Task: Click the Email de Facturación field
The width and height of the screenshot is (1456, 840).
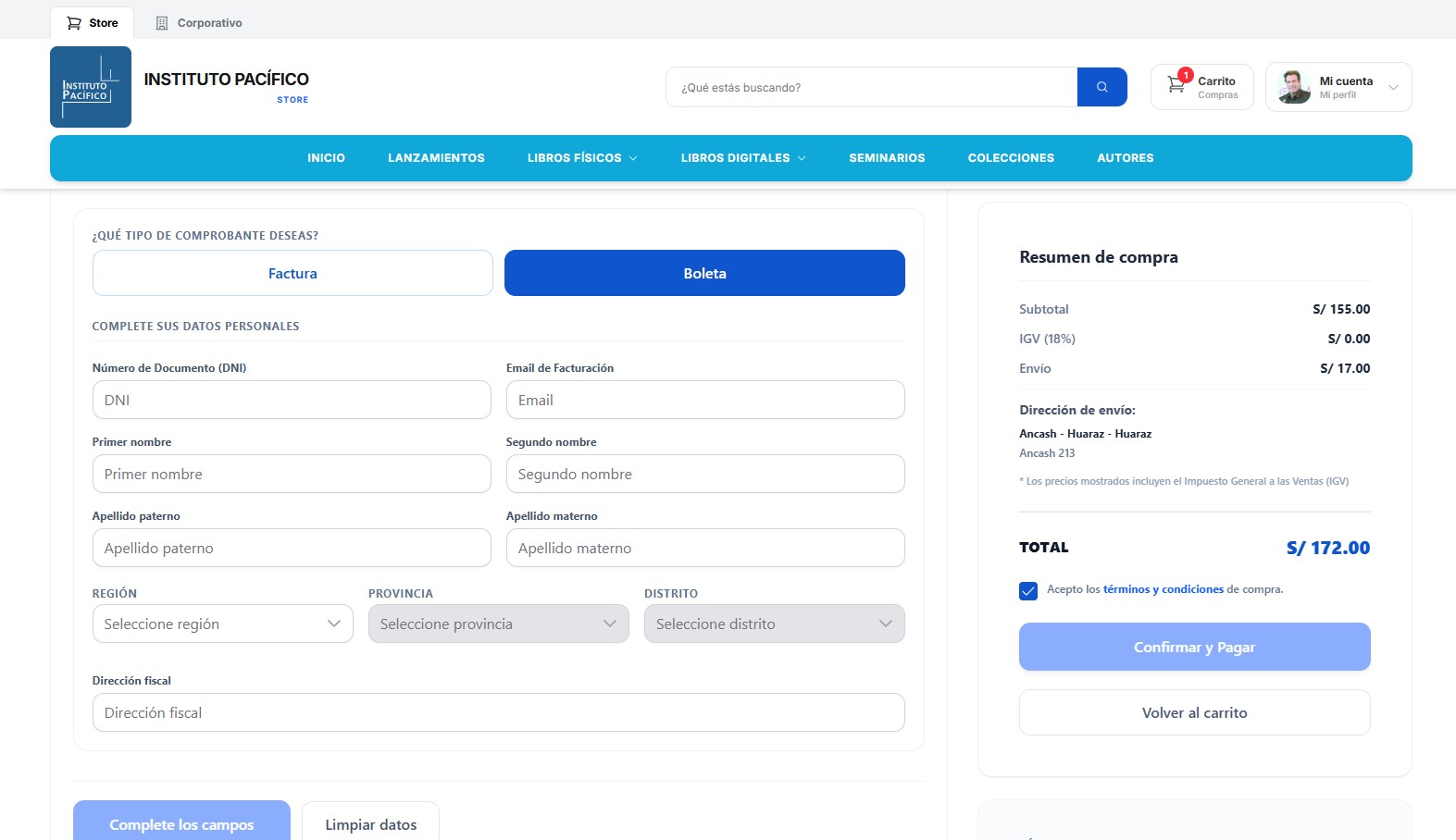Action: click(705, 400)
